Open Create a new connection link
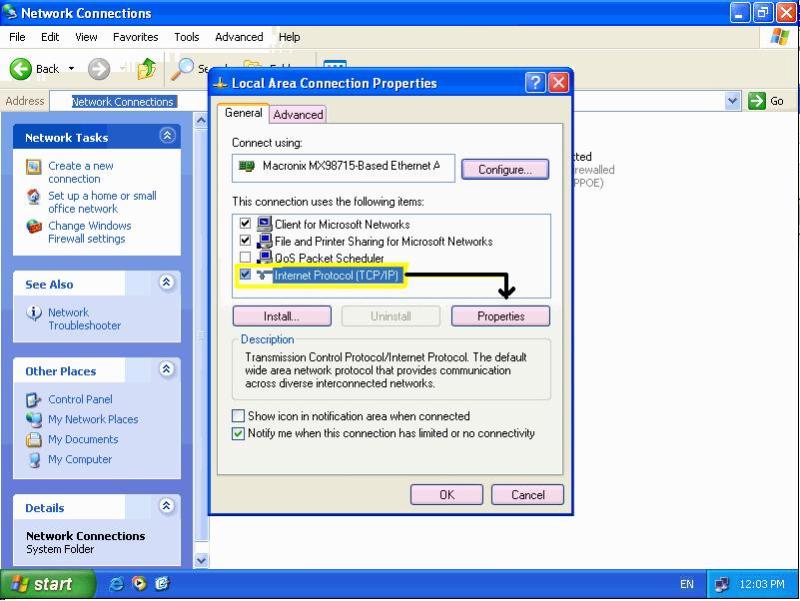The image size is (800, 601). point(81,172)
